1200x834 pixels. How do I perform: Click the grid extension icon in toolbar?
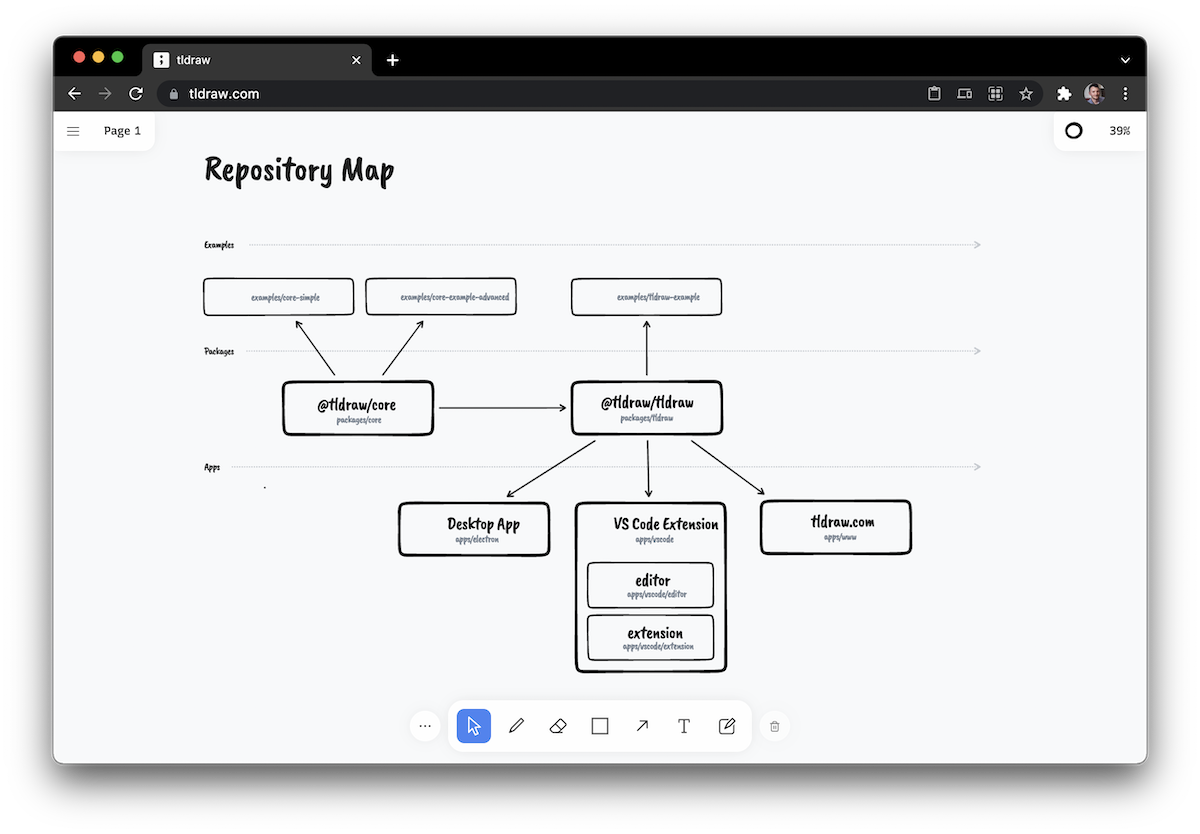[x=995, y=94]
